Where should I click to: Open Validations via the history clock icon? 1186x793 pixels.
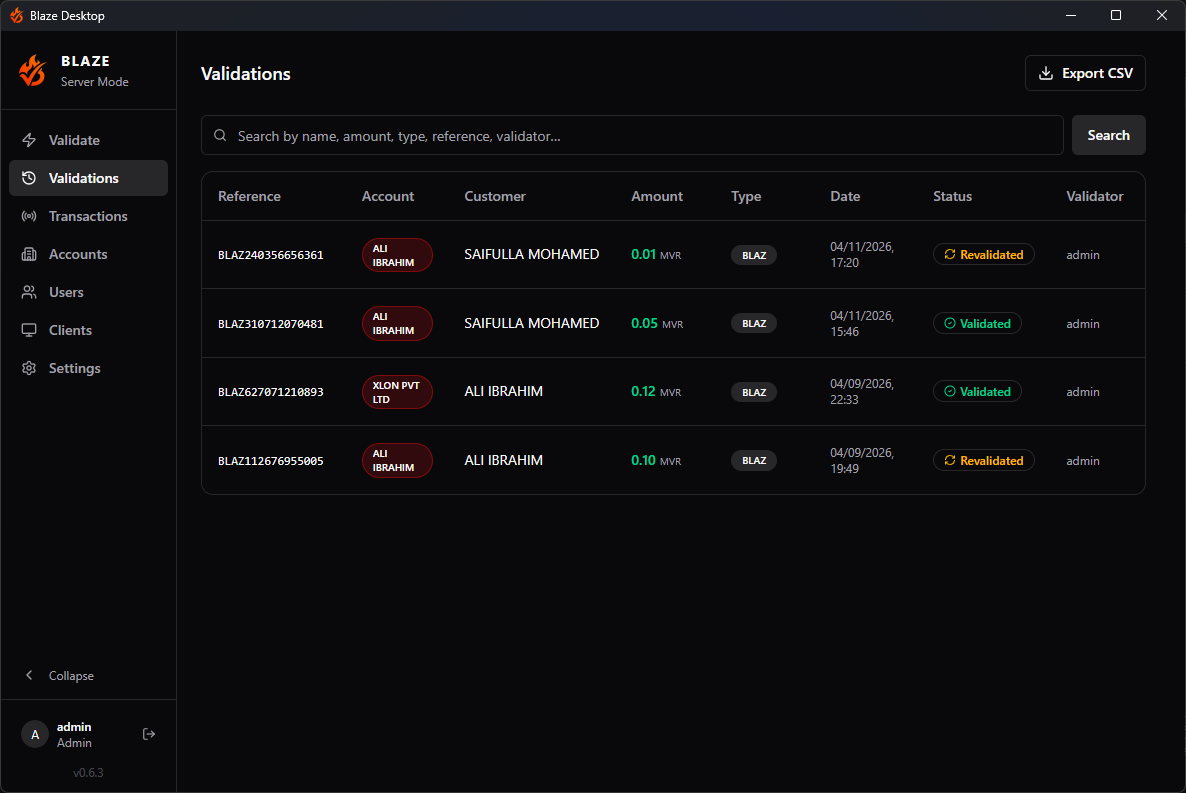pos(29,178)
